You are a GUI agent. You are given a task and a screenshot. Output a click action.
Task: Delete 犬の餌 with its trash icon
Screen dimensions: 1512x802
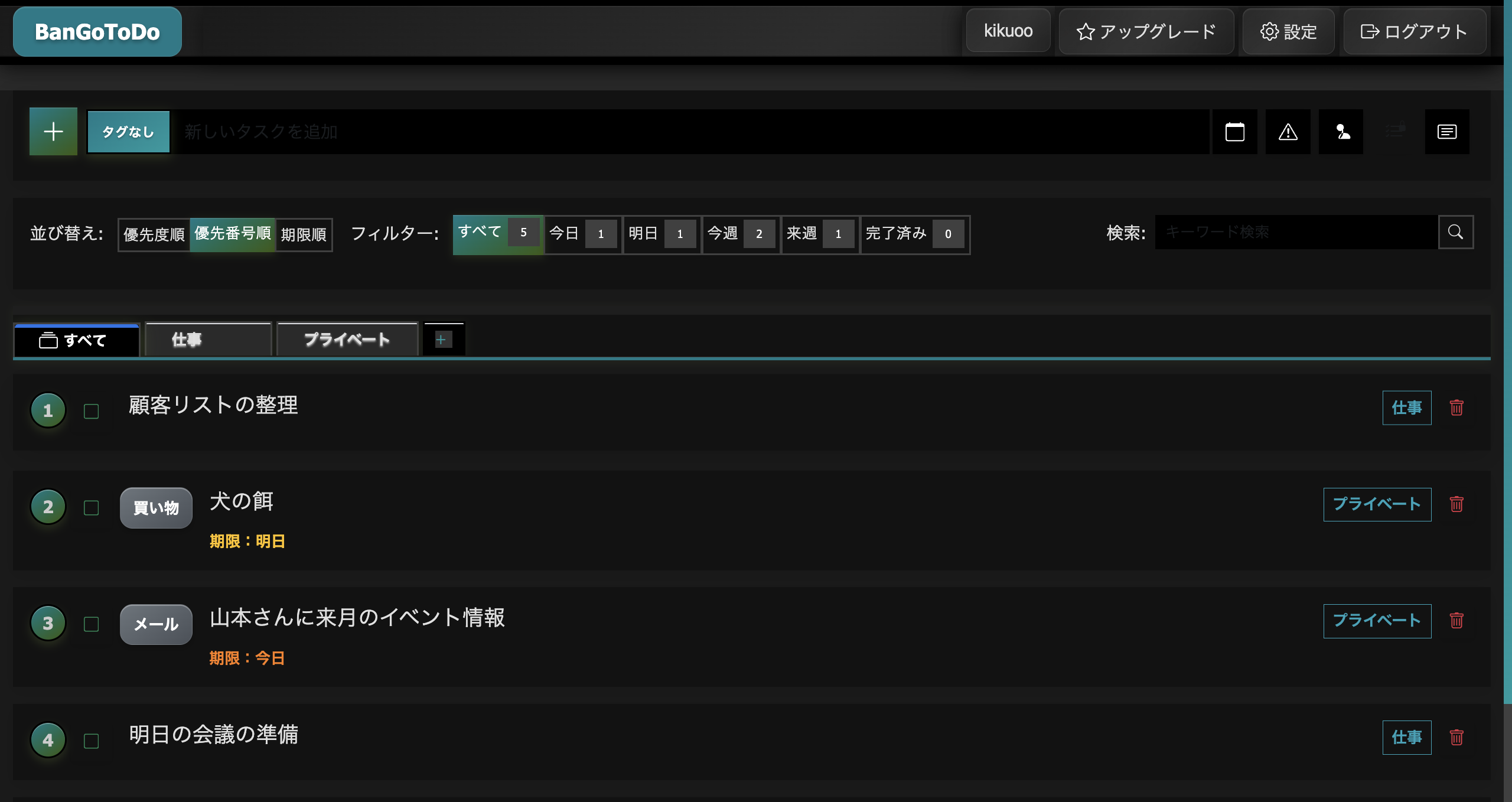pos(1456,504)
